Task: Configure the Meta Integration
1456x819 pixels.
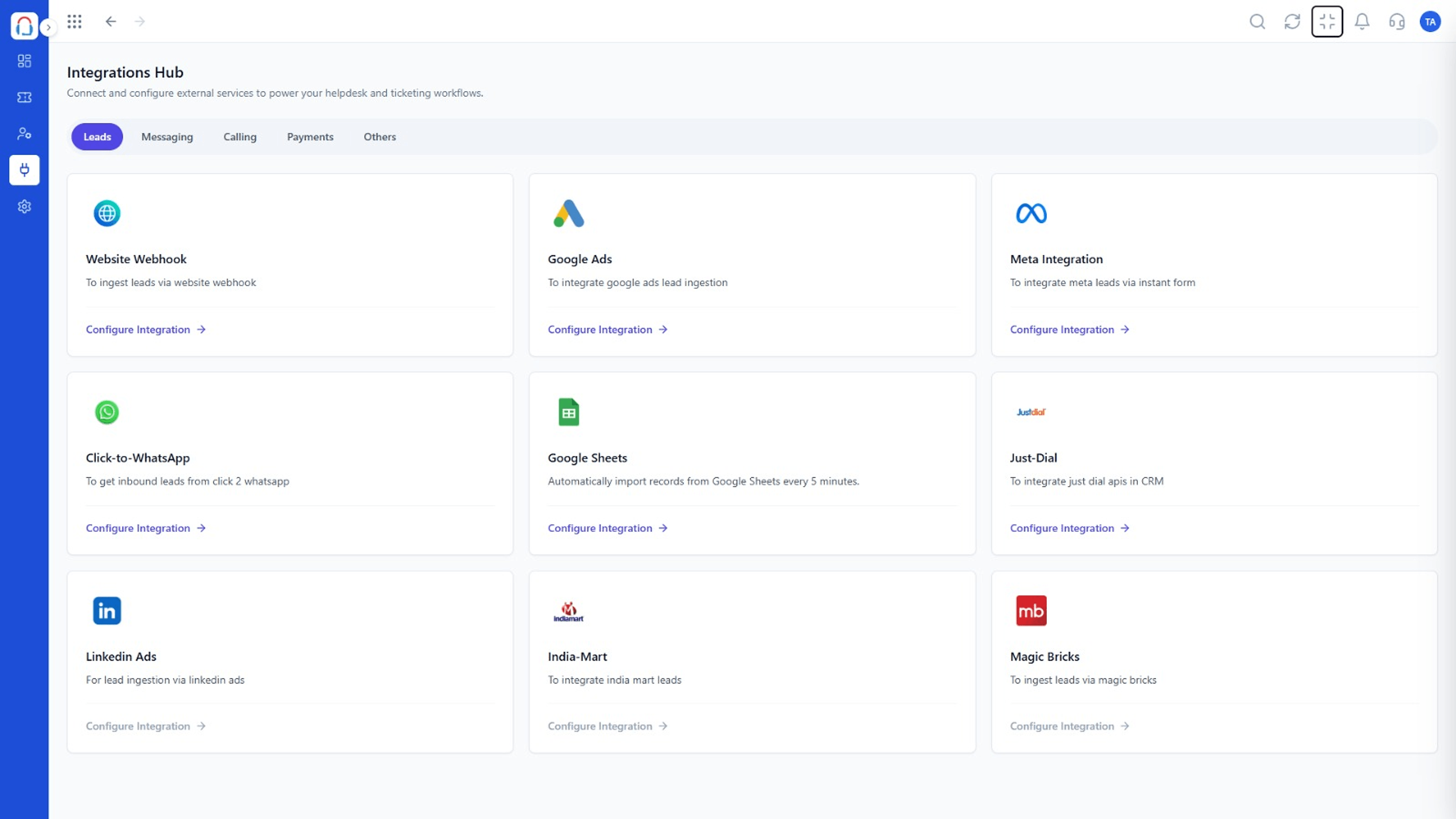Action: tap(1069, 329)
